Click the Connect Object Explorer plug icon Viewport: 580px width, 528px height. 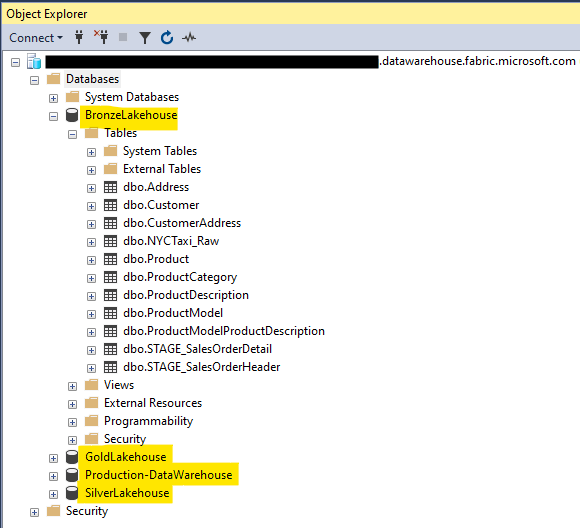[79, 37]
